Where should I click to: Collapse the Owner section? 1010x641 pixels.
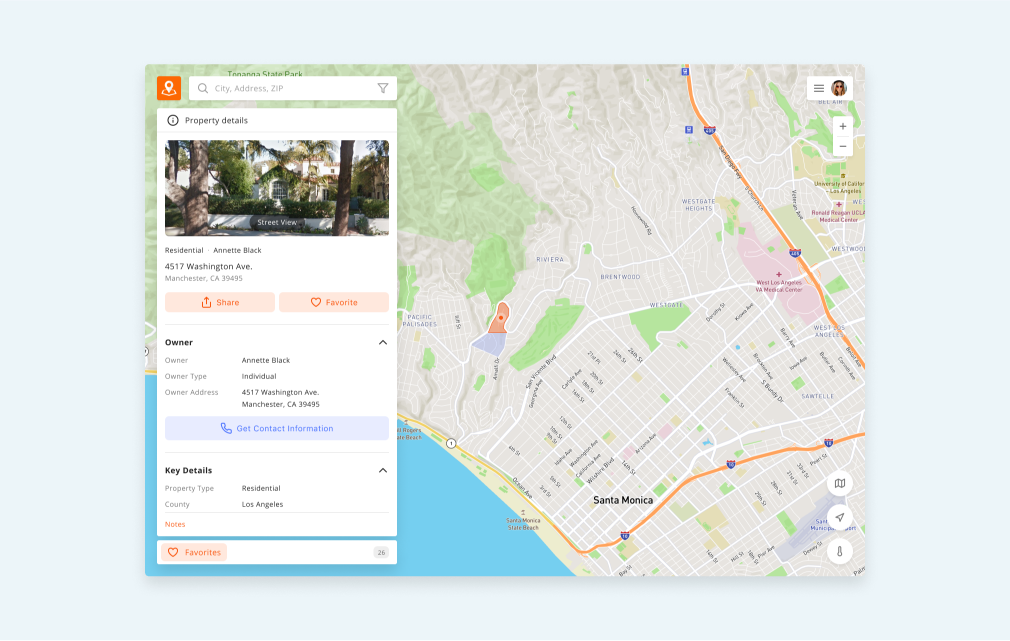[x=383, y=343]
